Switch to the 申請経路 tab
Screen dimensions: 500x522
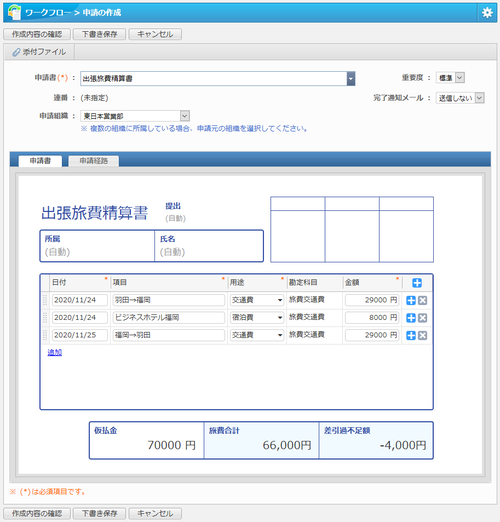[93, 161]
